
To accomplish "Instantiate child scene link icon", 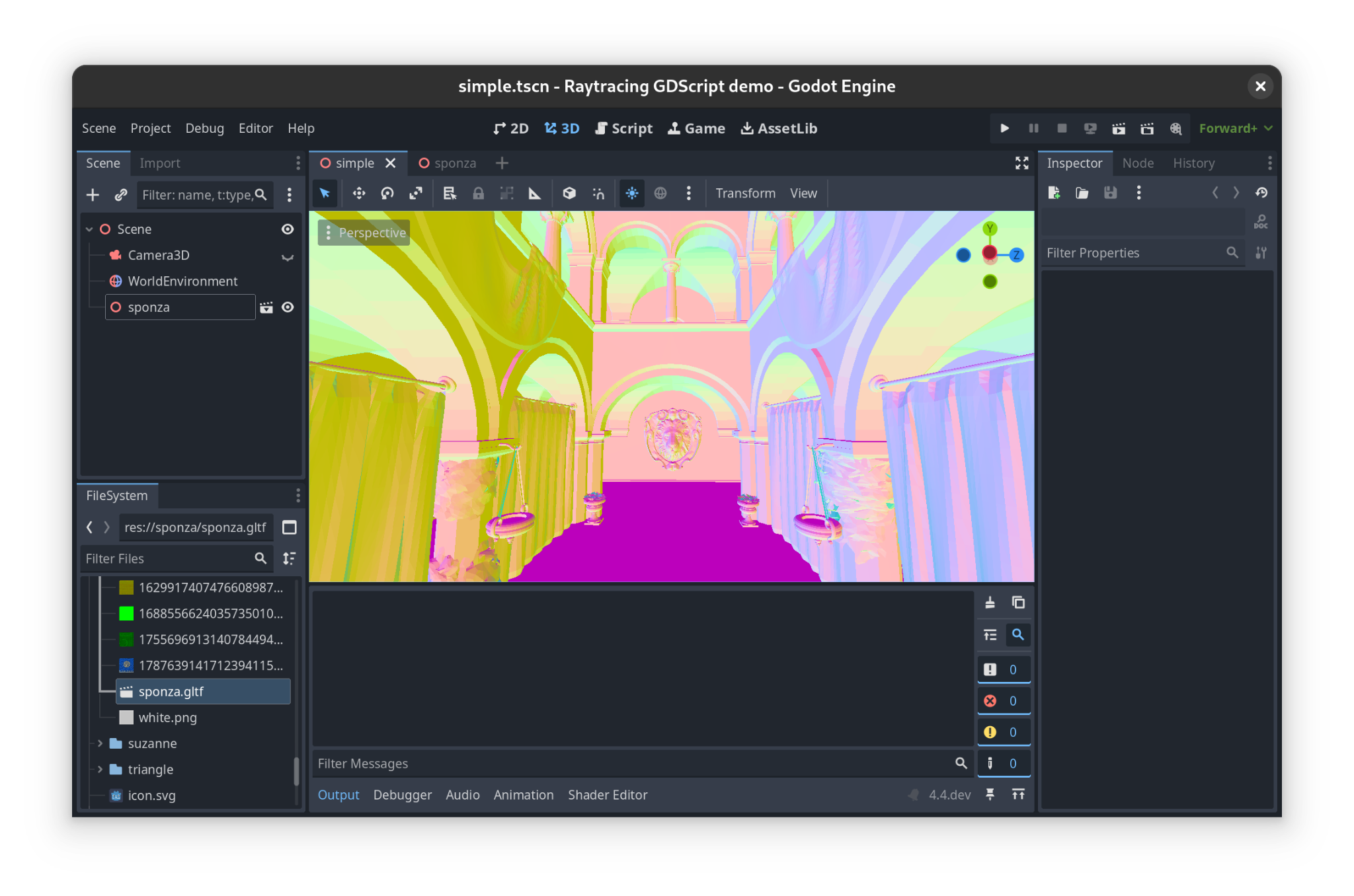I will point(120,195).
